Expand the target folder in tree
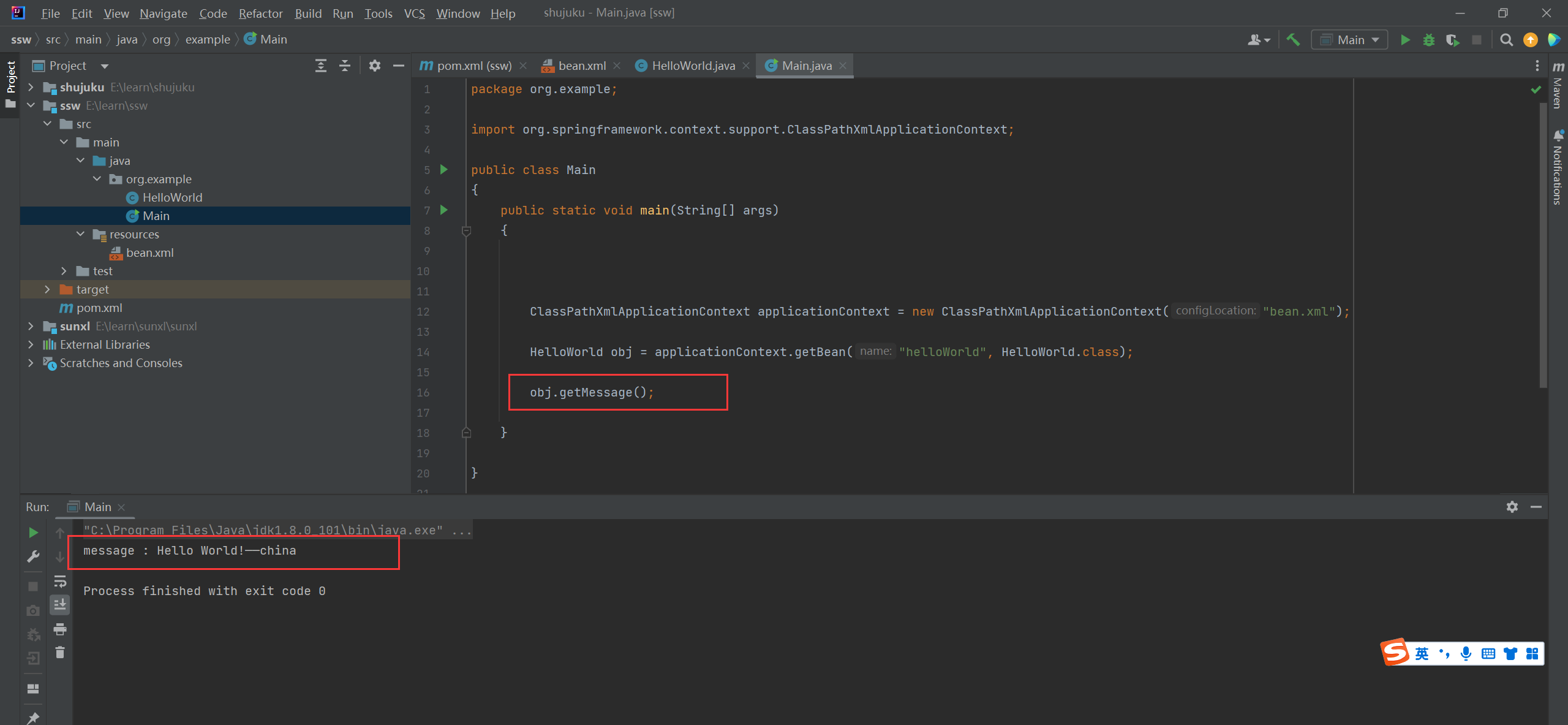This screenshot has width=1568, height=725. coord(47,289)
